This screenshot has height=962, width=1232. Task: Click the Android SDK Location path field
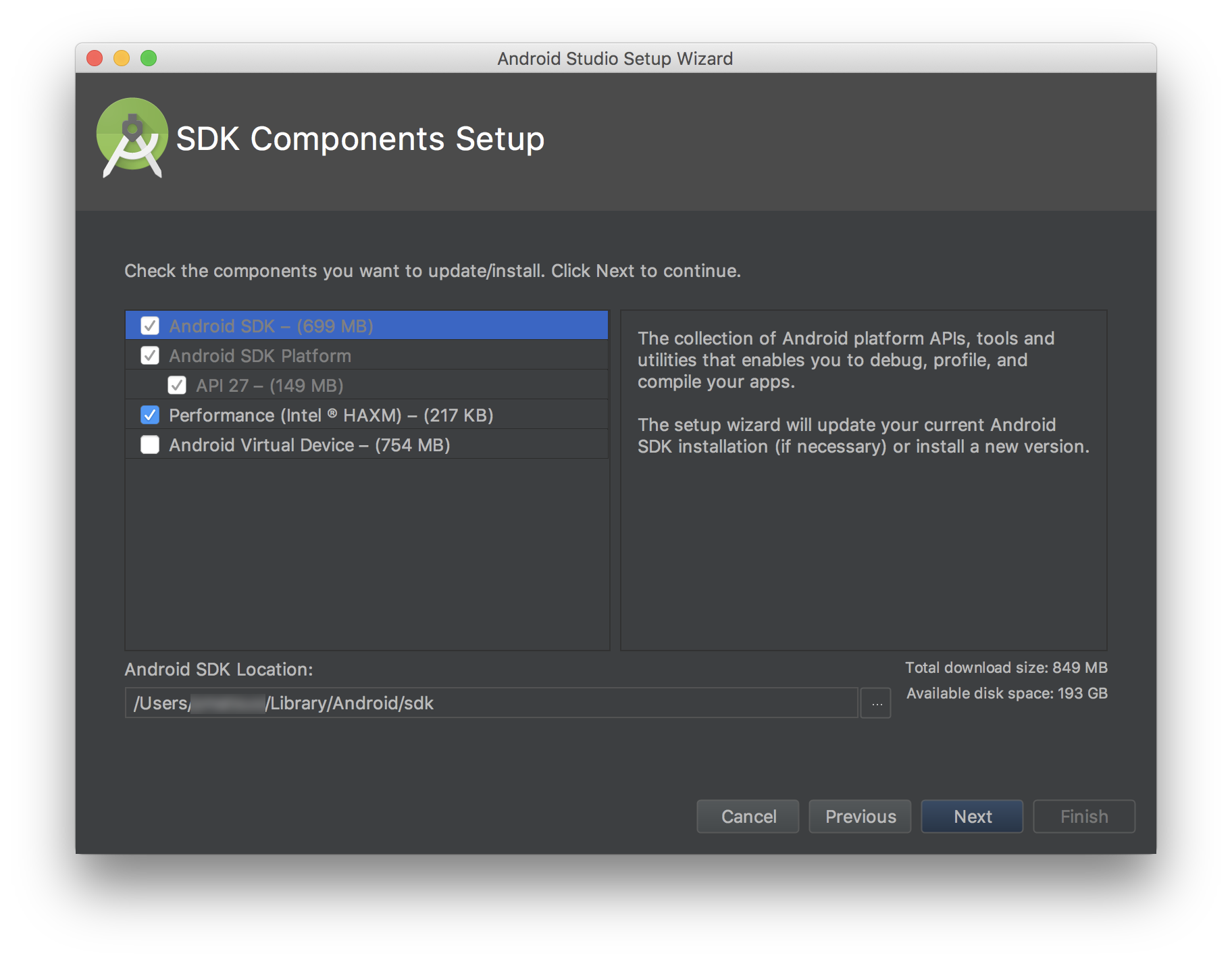[x=491, y=703]
